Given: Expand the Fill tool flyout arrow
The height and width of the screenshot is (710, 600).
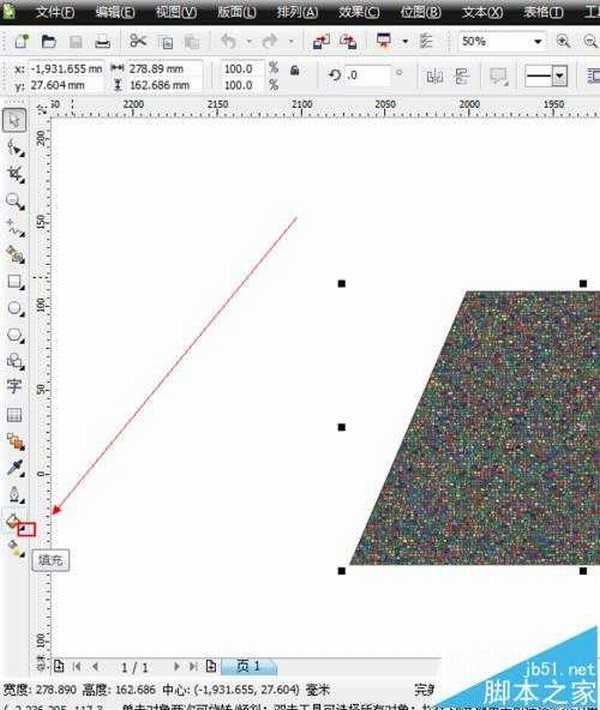Looking at the screenshot, I should click(27, 528).
